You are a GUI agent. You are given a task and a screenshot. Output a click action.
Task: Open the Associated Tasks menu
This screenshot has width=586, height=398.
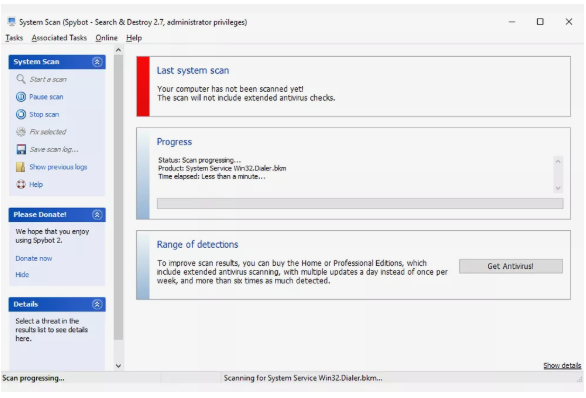59,38
